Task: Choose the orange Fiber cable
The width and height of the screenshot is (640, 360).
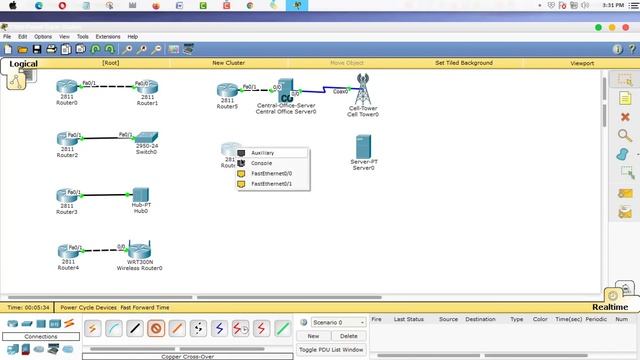Action: coord(177,329)
